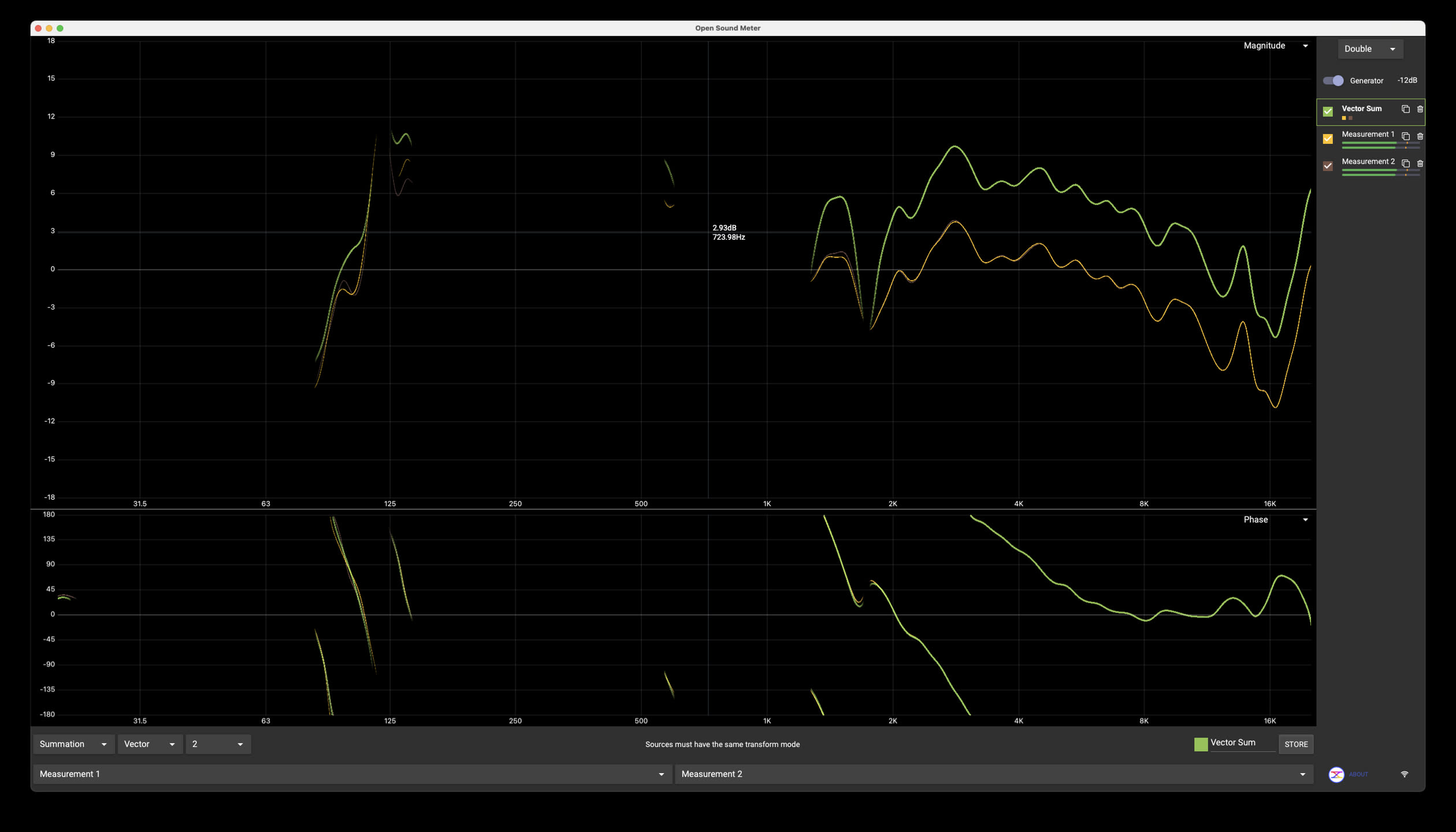This screenshot has height=832, width=1456.
Task: Select the Measurement 1 source label in list
Action: (1368, 134)
